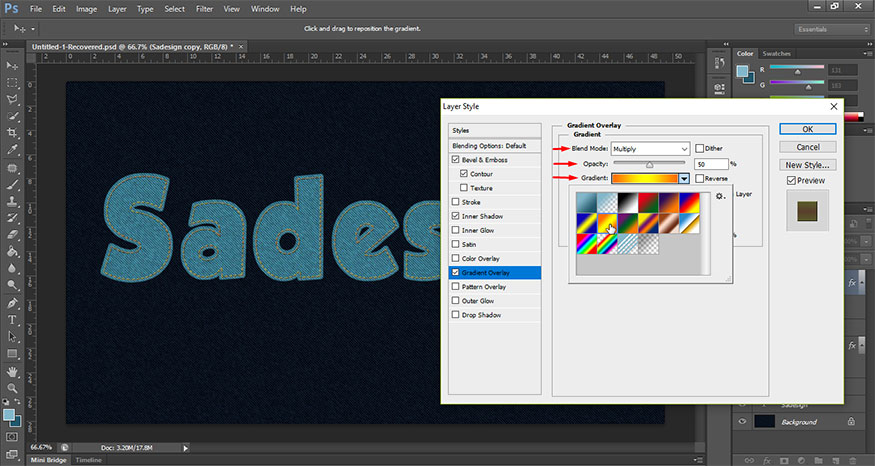Select the Dodge tool
Screen dimensions: 875x466
pyautogui.click(x=12, y=285)
